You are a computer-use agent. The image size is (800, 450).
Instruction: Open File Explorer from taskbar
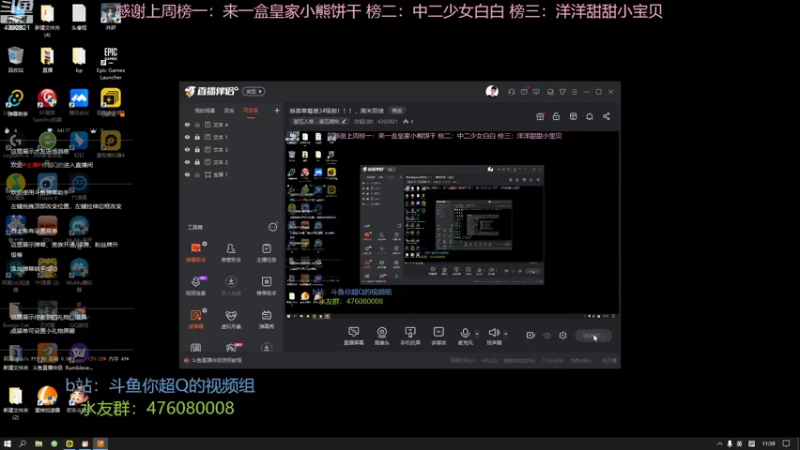[x=38, y=443]
